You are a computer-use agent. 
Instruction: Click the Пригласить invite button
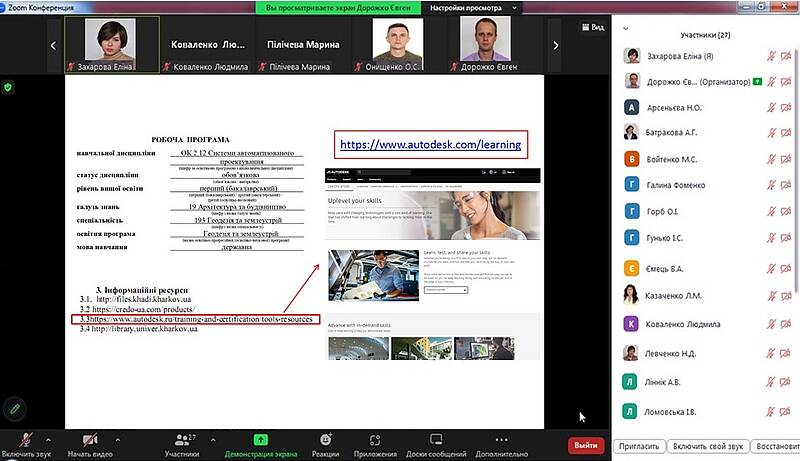(x=639, y=445)
